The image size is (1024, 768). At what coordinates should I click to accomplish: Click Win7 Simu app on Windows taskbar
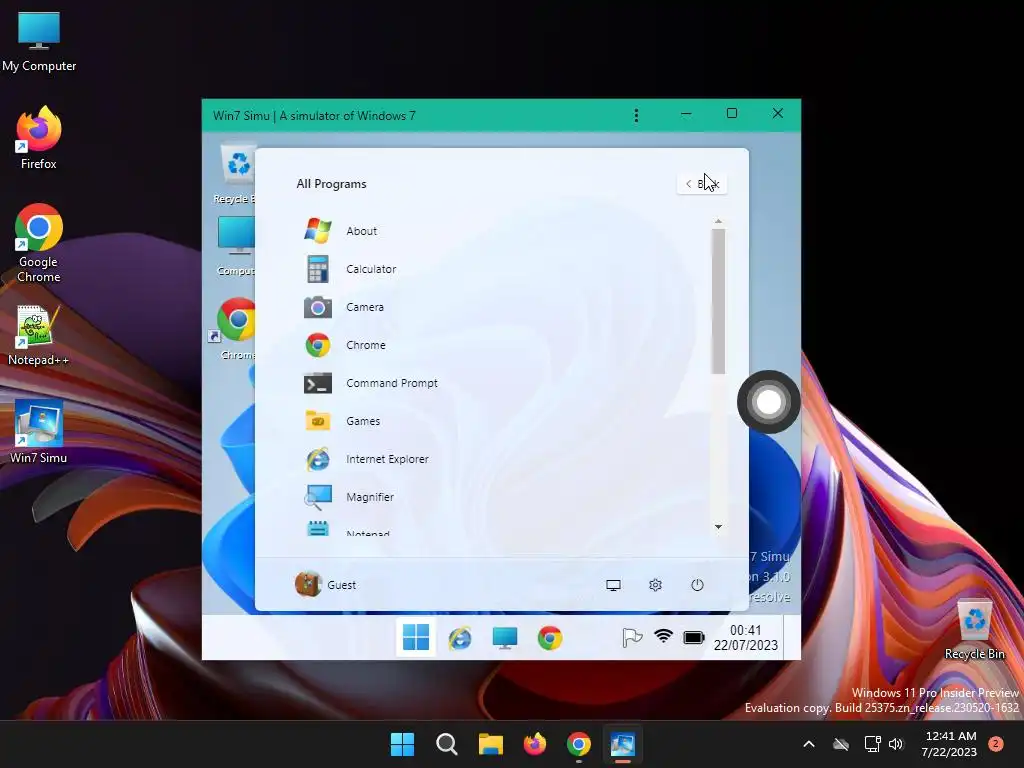click(622, 744)
